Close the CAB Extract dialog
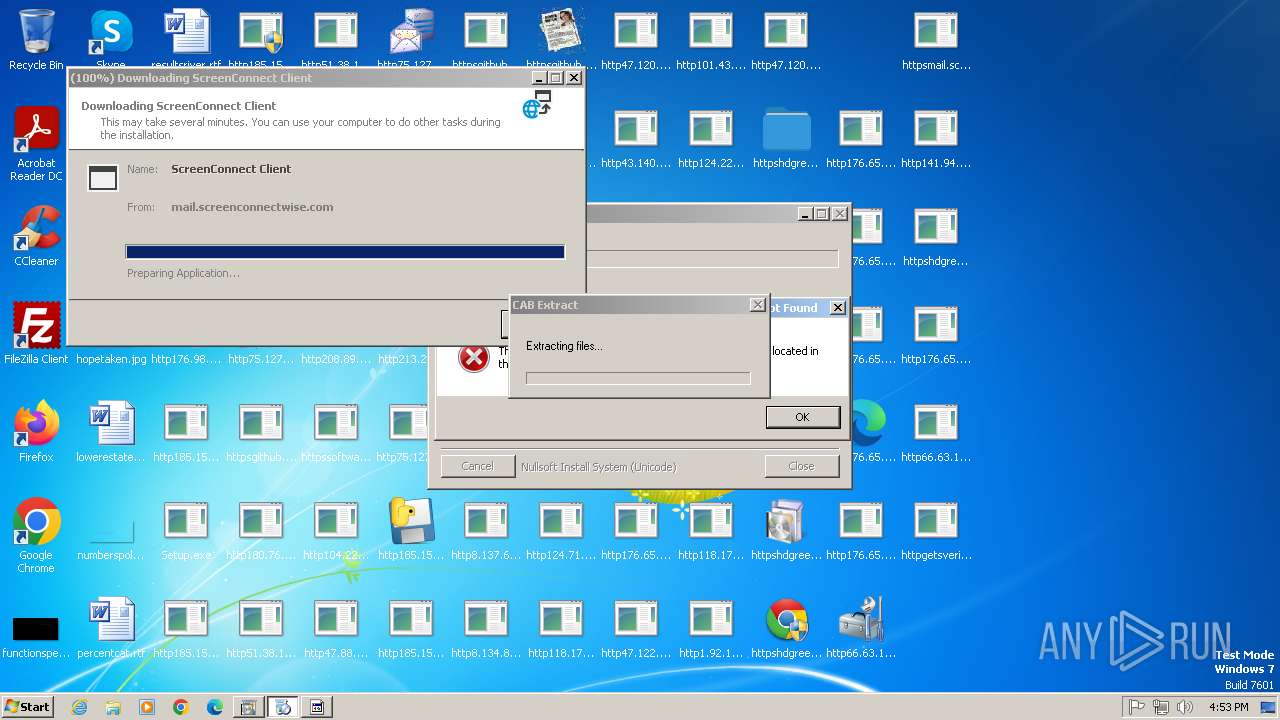 point(757,305)
